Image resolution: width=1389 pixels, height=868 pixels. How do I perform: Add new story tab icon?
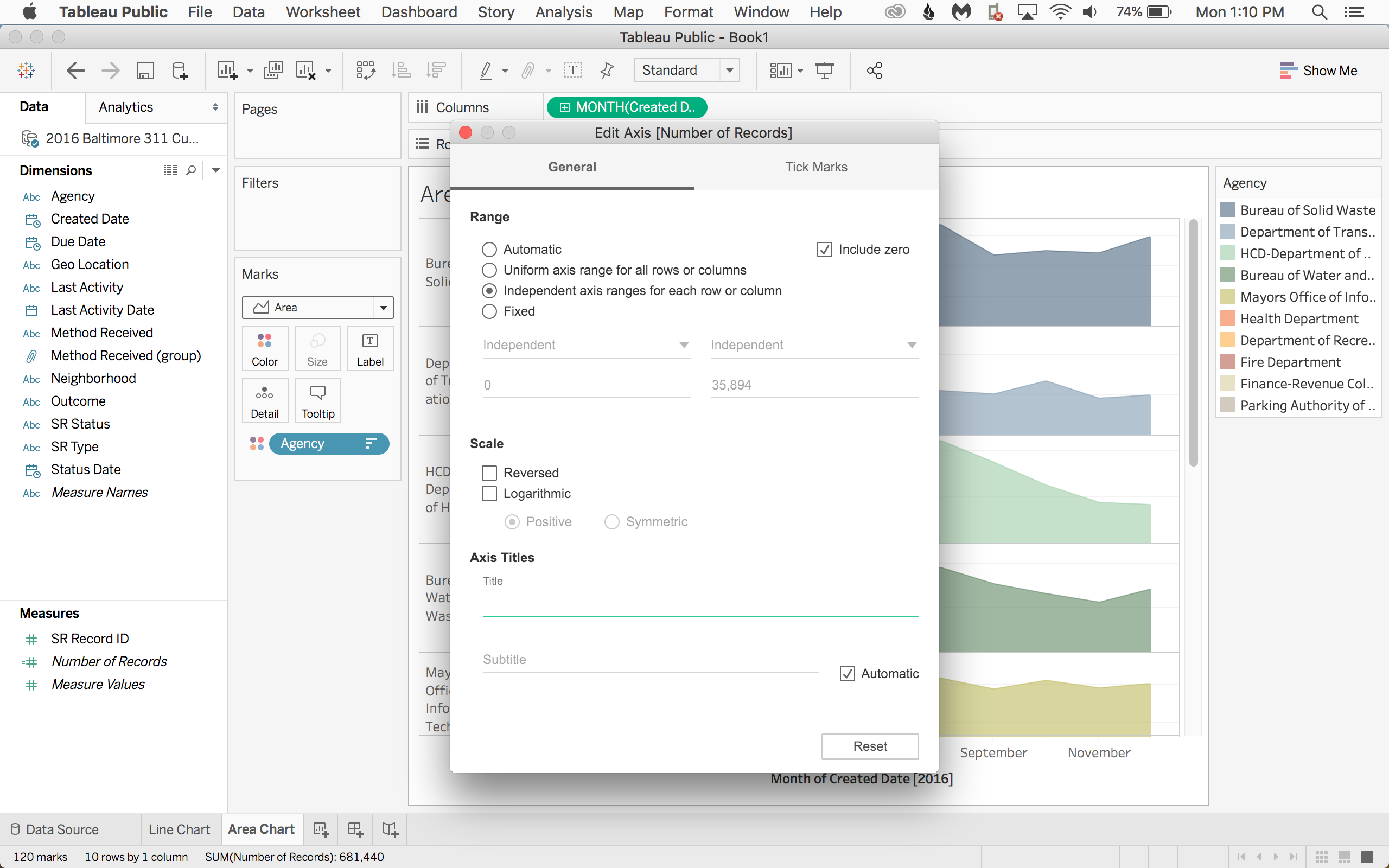pos(390,829)
